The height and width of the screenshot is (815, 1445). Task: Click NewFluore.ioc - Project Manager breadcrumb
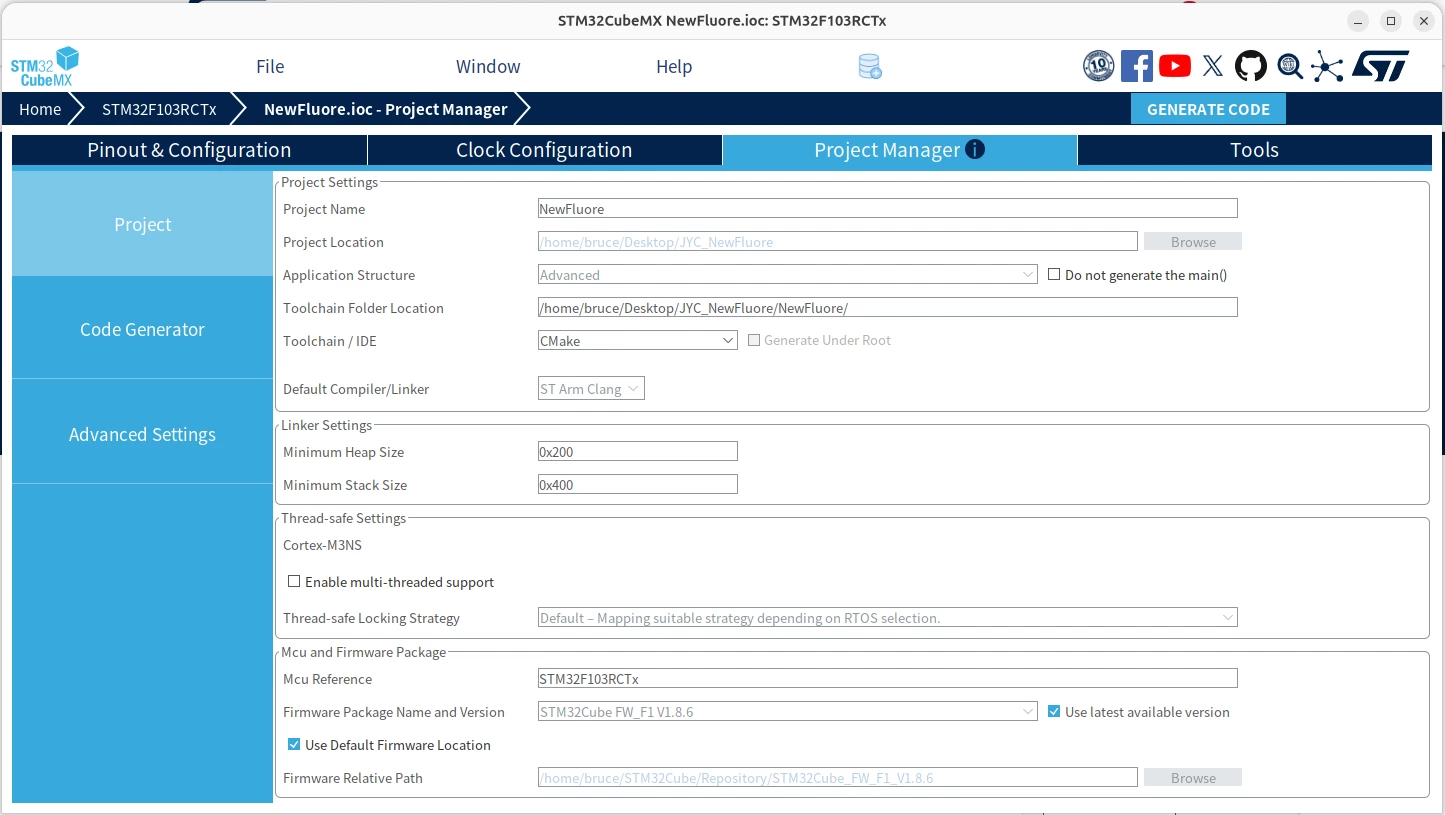[x=385, y=109]
